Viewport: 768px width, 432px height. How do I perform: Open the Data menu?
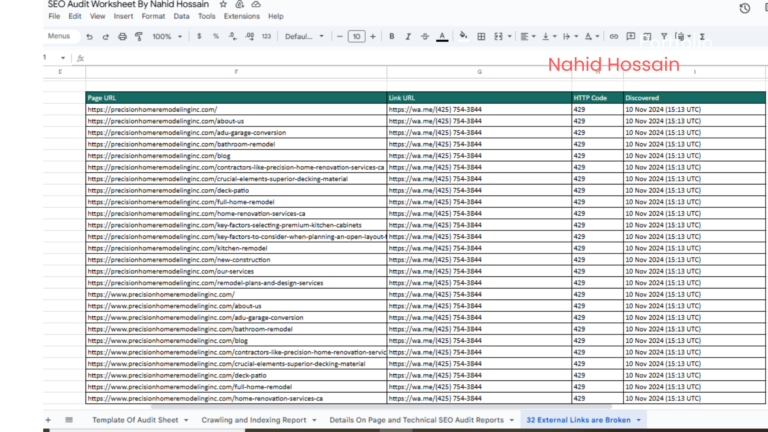181,16
